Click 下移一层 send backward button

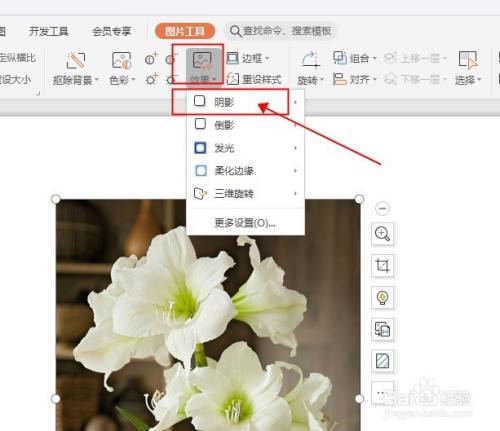click(415, 80)
